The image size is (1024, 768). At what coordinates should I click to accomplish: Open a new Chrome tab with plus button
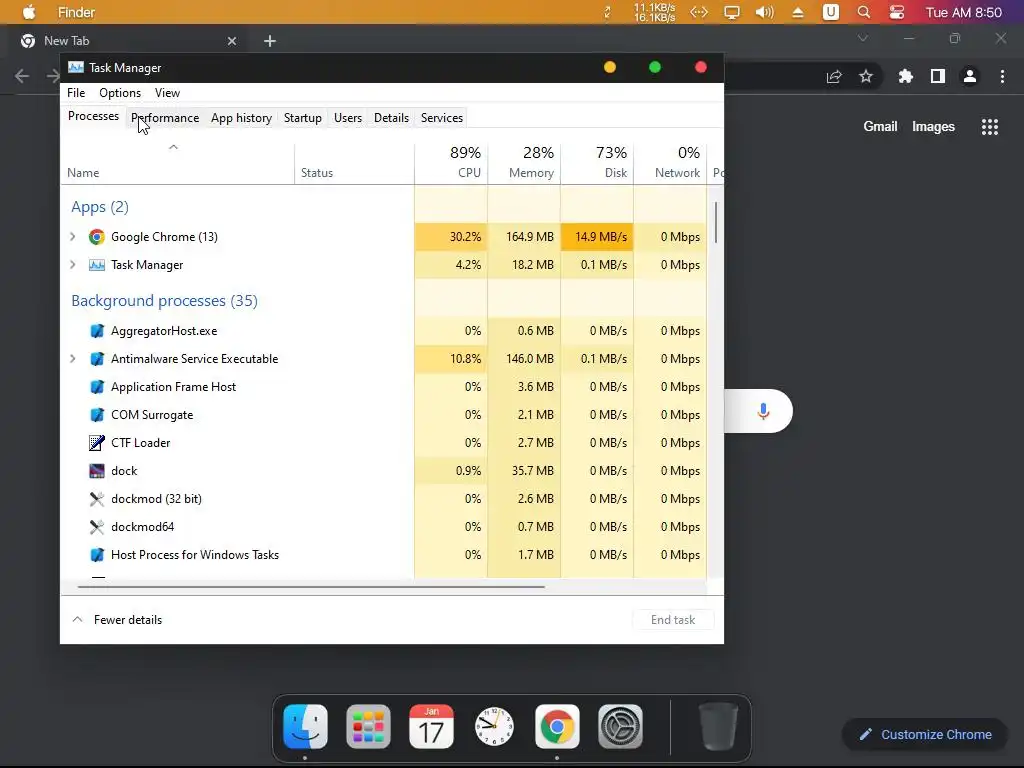(270, 41)
